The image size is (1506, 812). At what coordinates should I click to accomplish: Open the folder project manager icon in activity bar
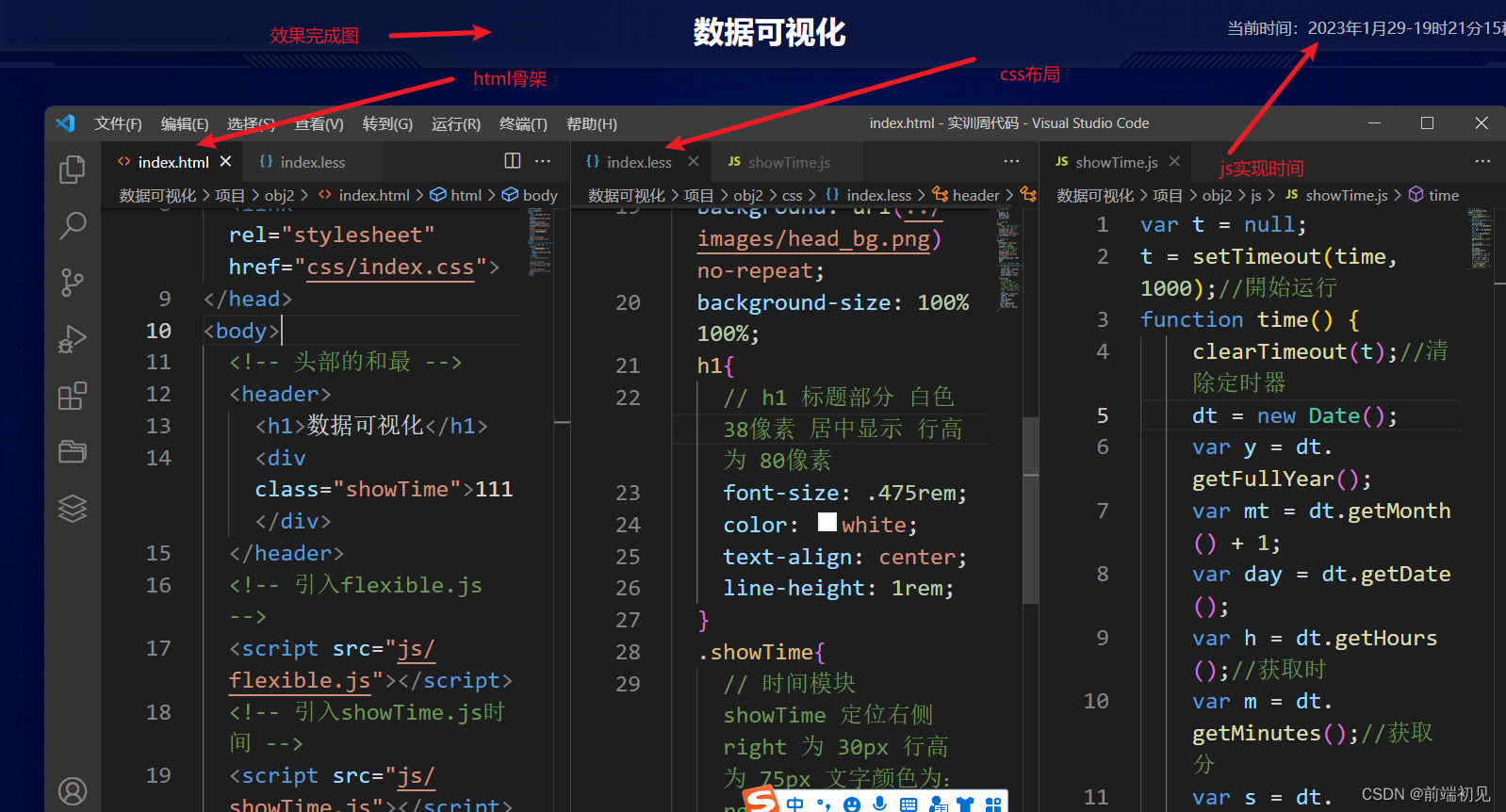coord(73,452)
